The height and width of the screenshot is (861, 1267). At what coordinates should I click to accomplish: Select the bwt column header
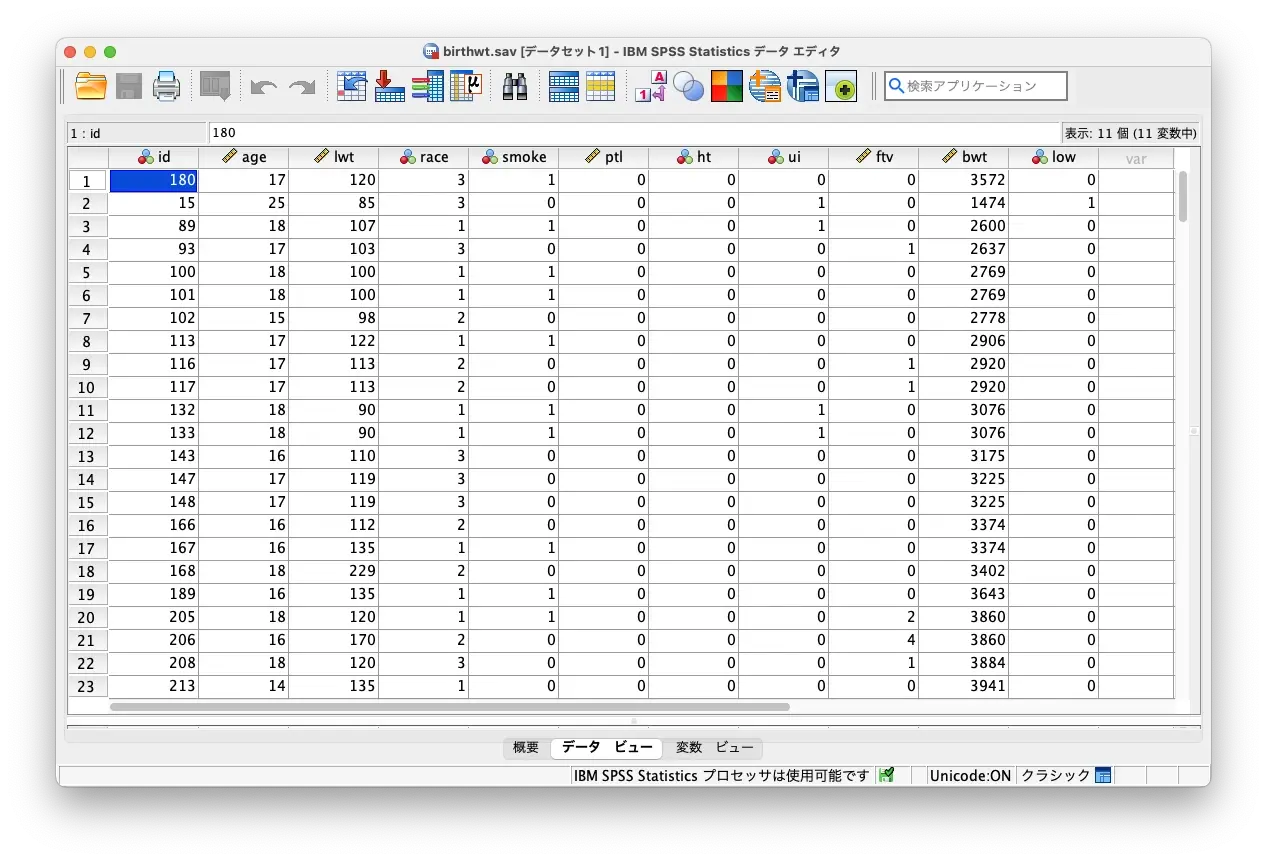pos(964,156)
